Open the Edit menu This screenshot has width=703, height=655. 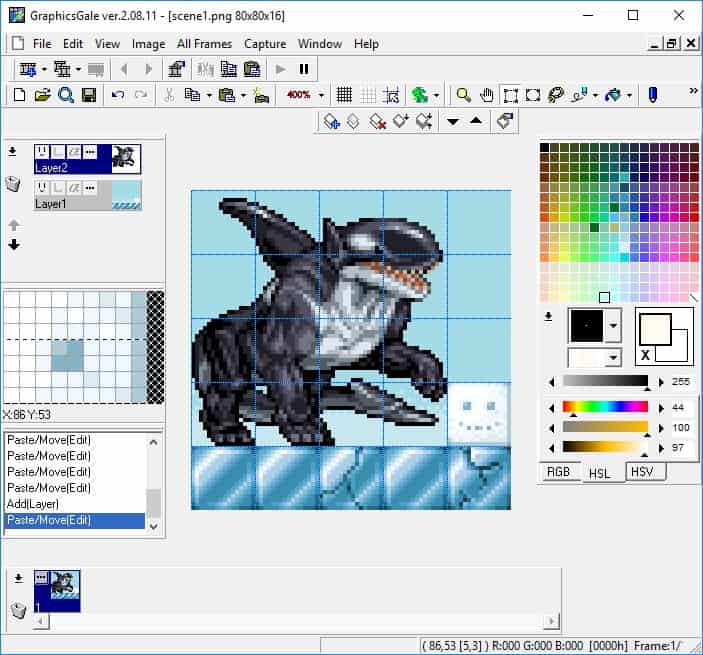click(x=73, y=44)
